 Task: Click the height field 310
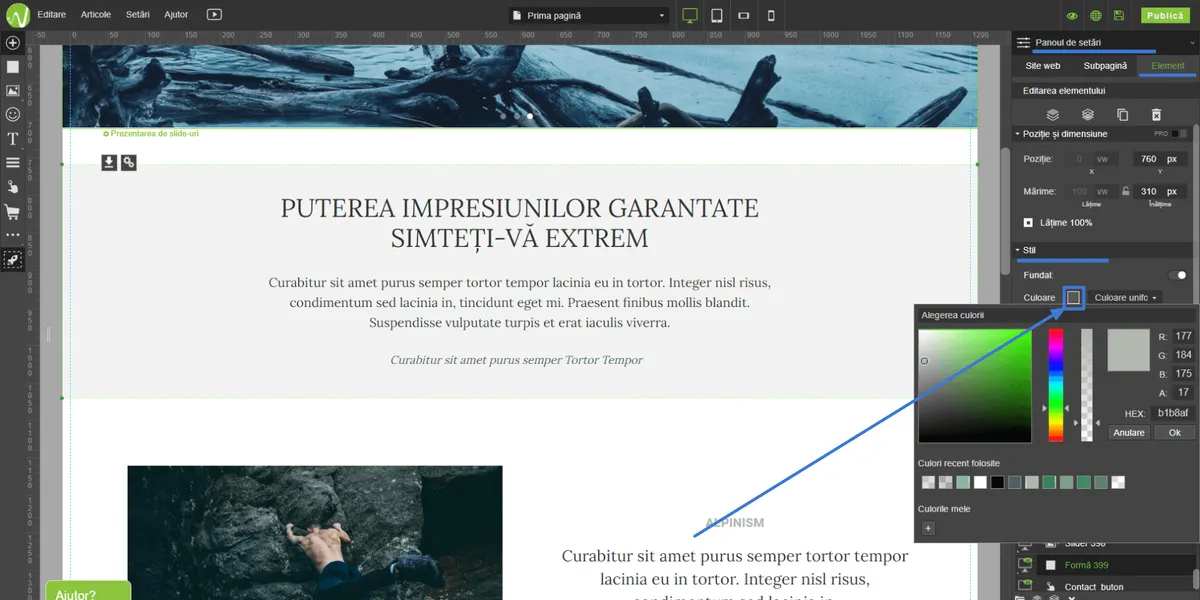click(1159, 191)
